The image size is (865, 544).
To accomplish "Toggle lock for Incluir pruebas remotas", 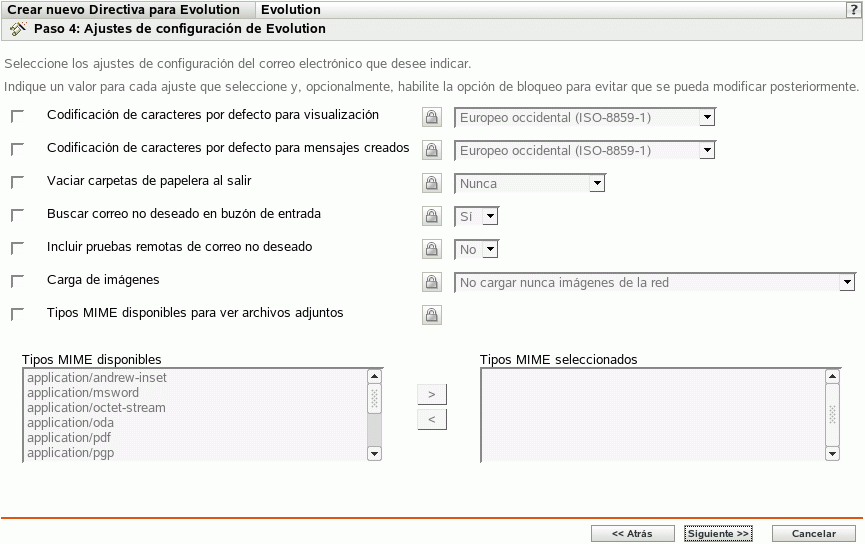I will point(432,249).
